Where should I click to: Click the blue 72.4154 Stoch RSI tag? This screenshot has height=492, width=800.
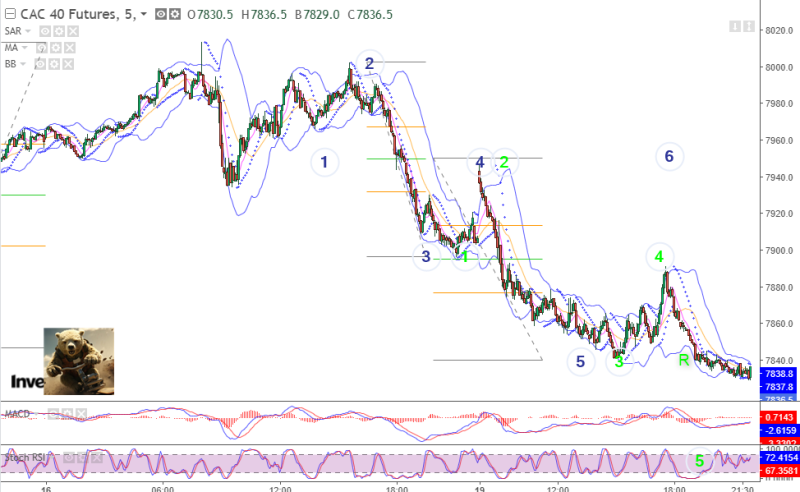click(x=779, y=457)
